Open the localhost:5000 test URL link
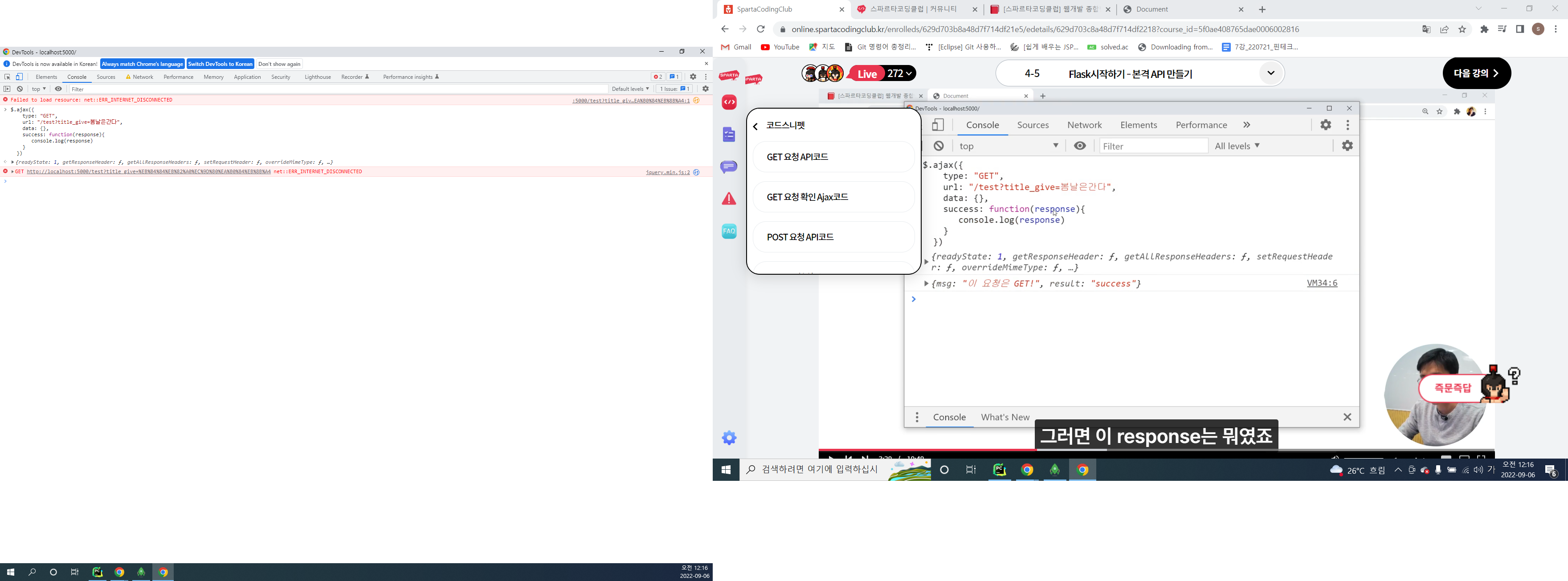 (148, 171)
